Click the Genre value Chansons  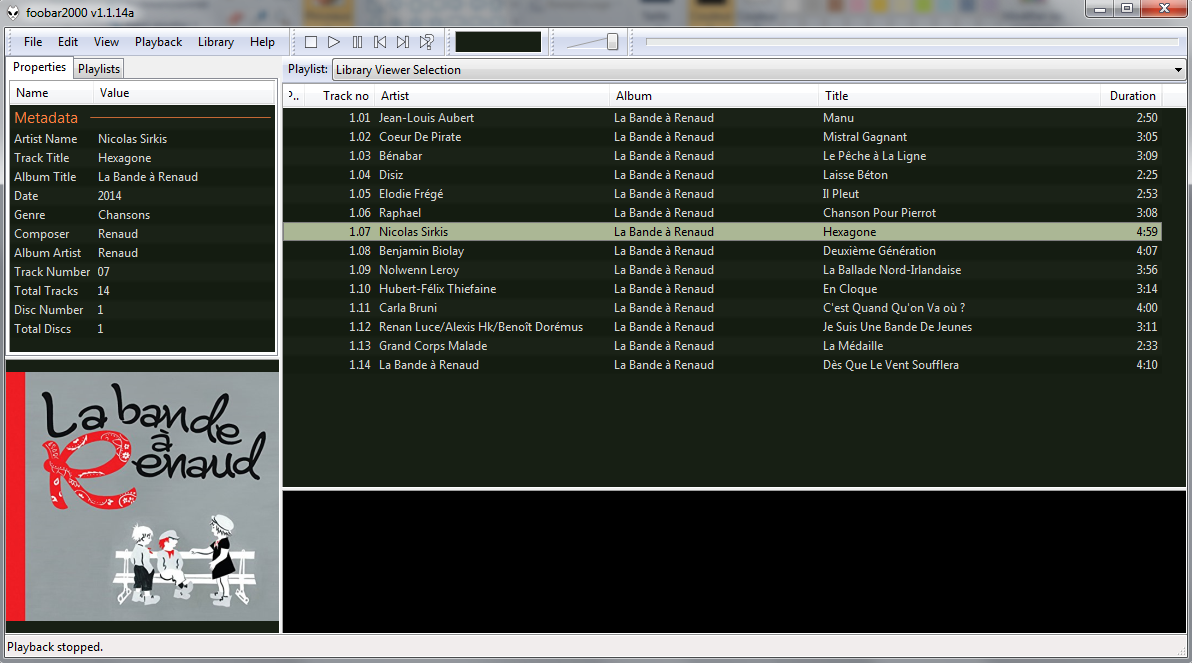click(x=124, y=215)
